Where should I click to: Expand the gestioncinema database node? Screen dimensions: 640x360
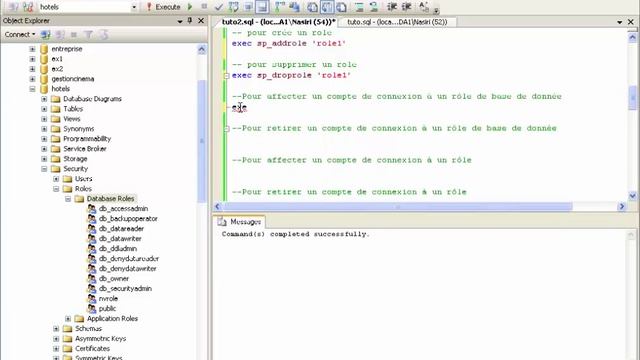32,79
